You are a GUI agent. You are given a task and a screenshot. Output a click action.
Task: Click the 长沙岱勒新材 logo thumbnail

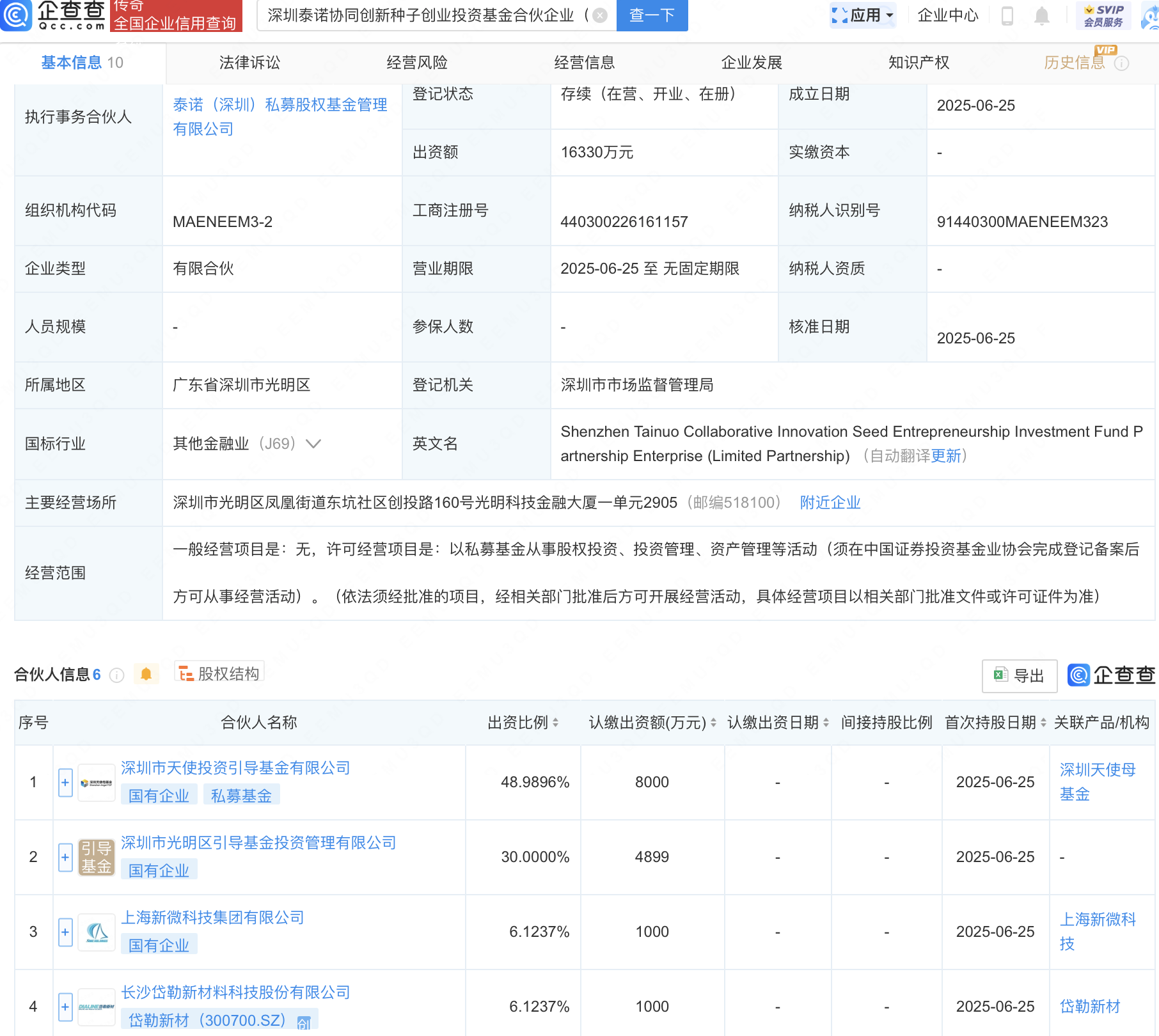coord(97,1007)
